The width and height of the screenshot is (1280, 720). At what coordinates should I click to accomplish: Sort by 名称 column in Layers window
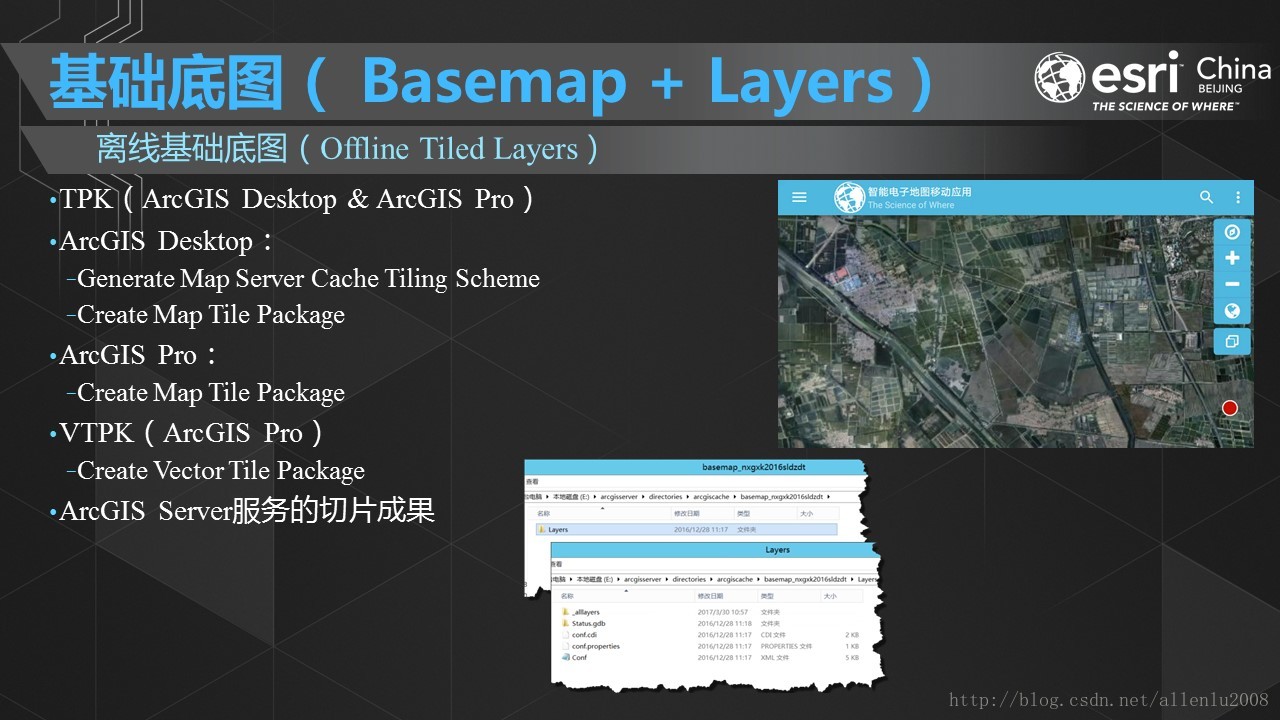(567, 596)
